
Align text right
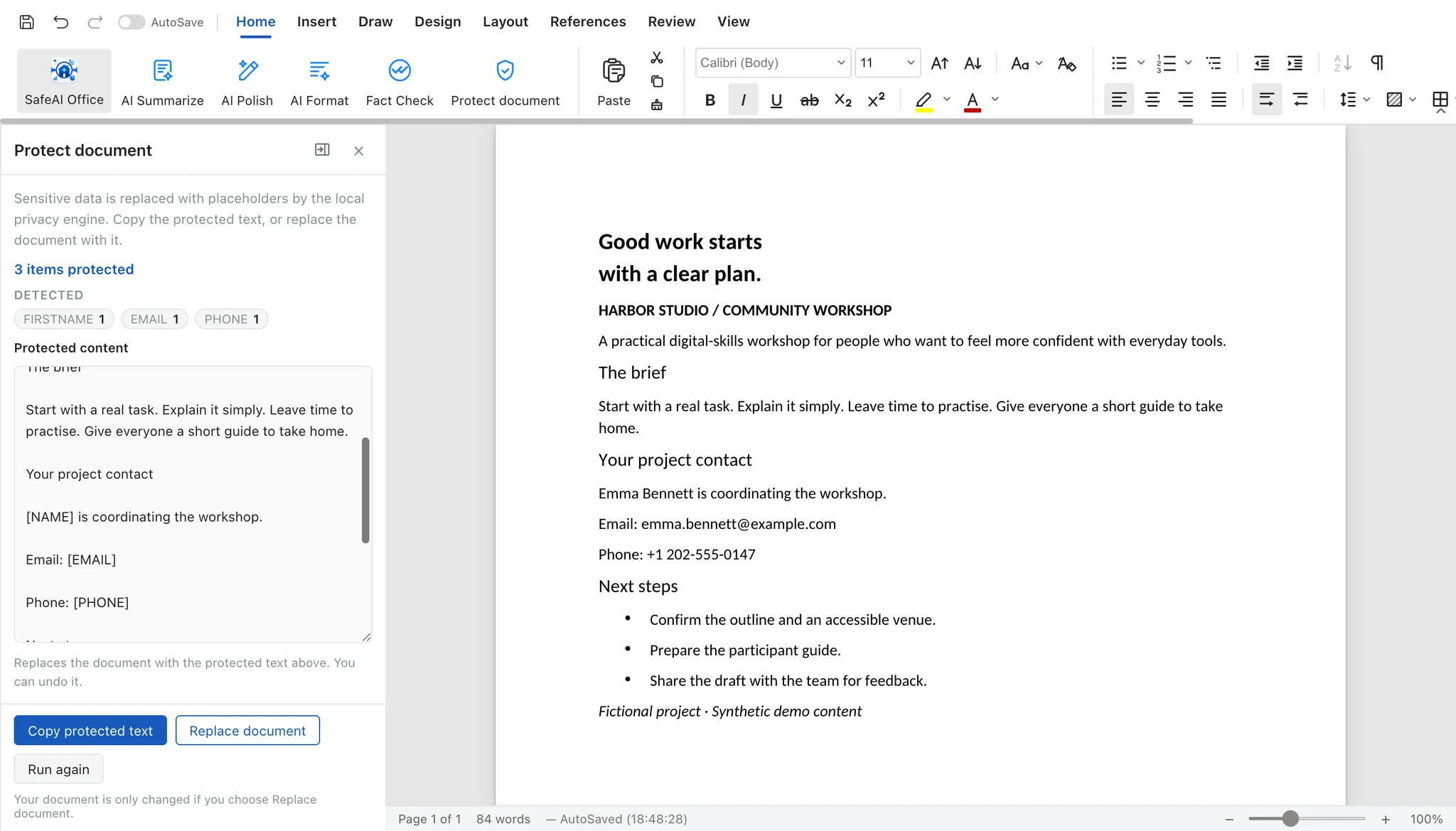(1185, 100)
